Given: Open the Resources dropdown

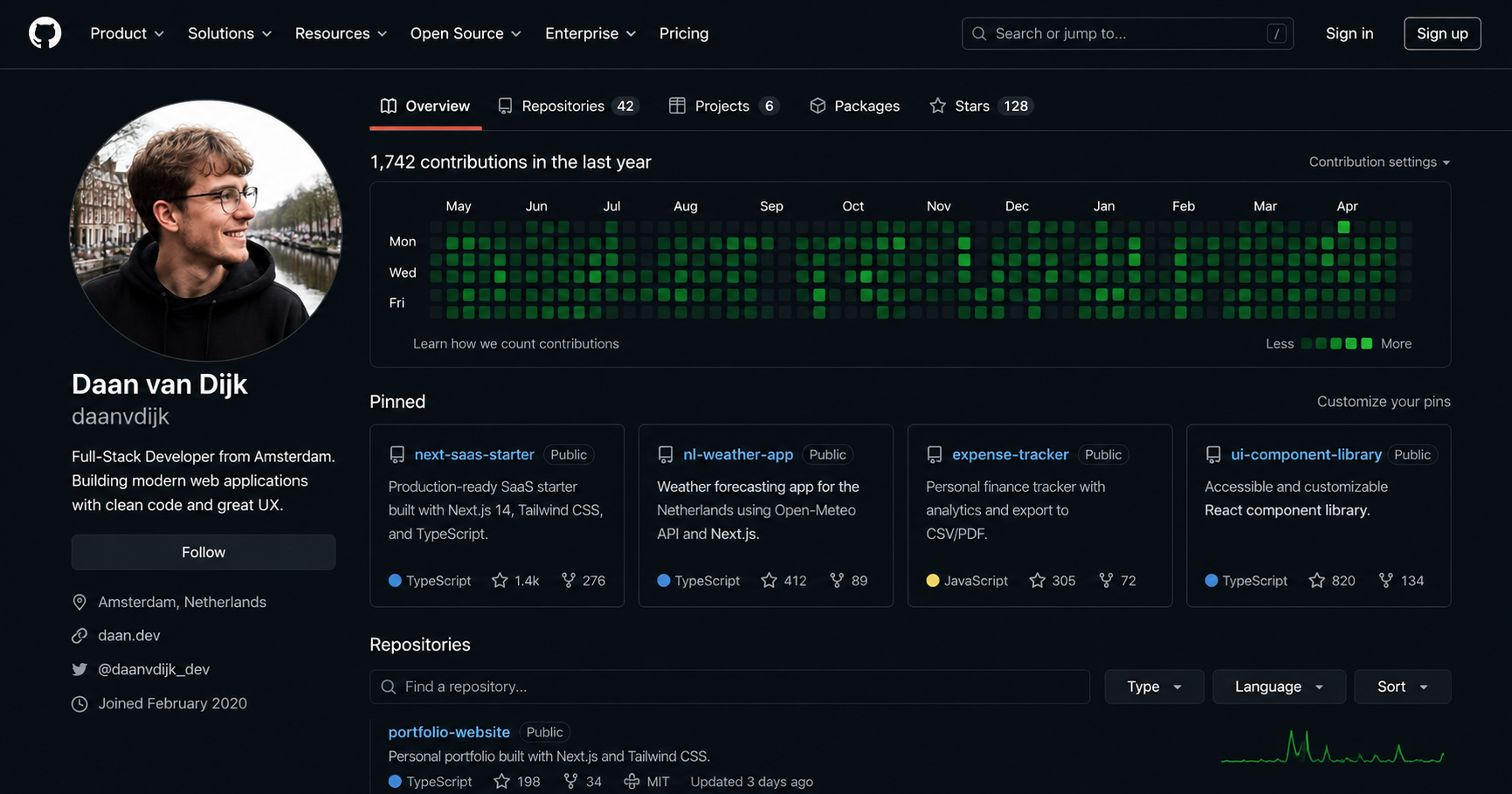Looking at the screenshot, I should pos(341,33).
